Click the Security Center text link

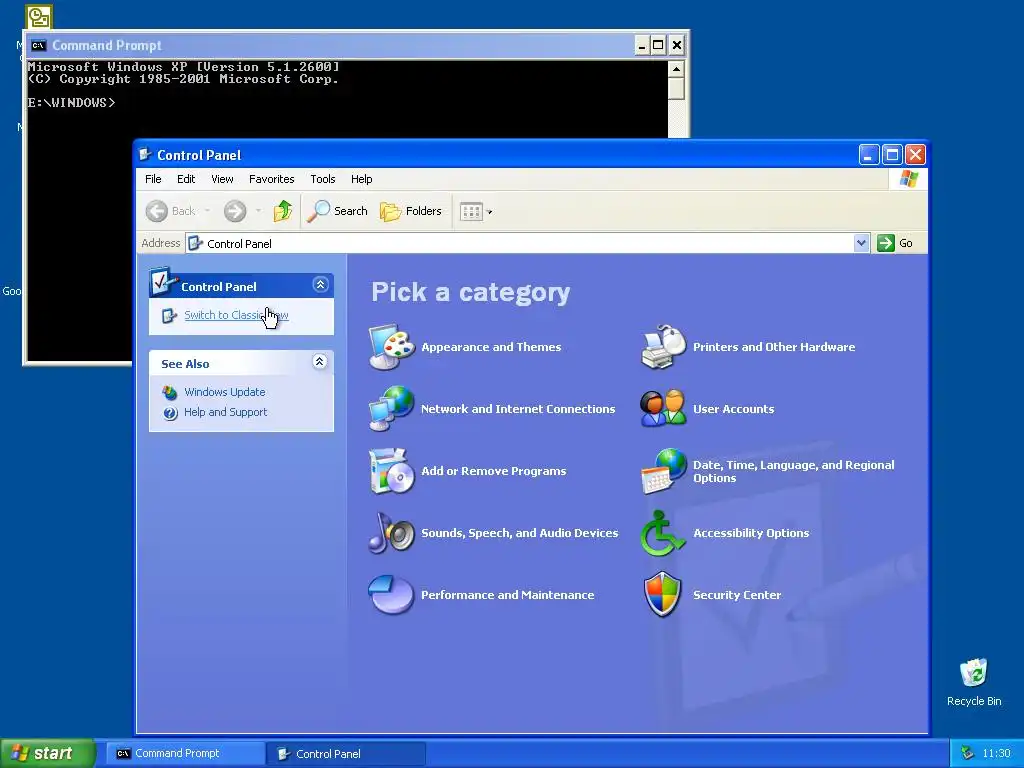[x=737, y=595]
